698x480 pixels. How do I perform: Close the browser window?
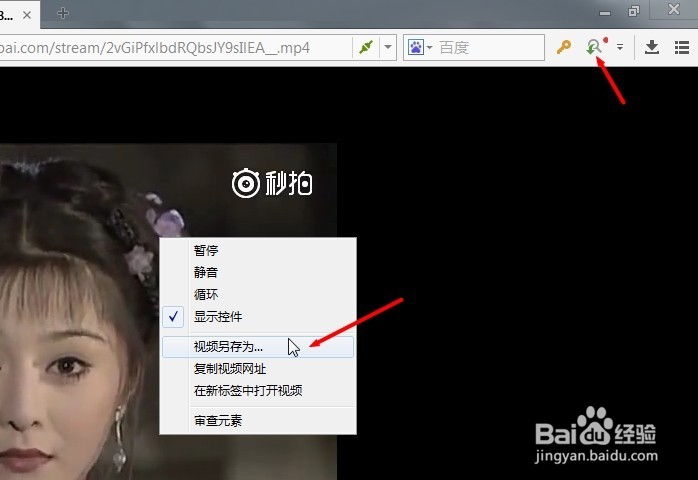click(x=674, y=9)
